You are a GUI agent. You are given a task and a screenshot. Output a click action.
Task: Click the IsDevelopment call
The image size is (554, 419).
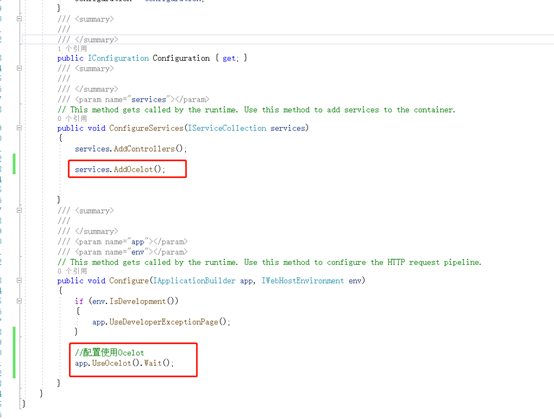138,301
